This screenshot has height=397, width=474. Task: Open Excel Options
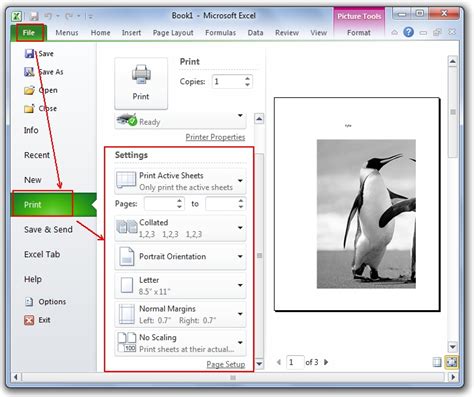click(x=45, y=302)
